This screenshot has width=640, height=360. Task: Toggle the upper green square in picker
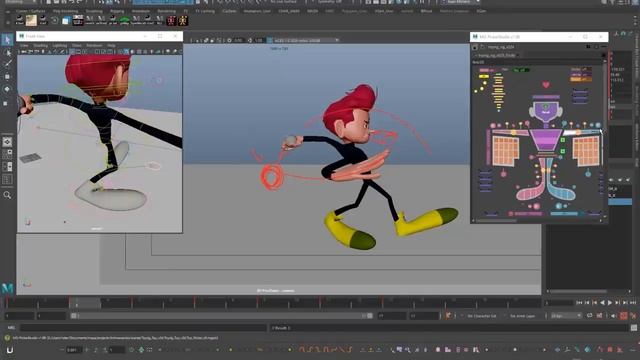pos(563,140)
